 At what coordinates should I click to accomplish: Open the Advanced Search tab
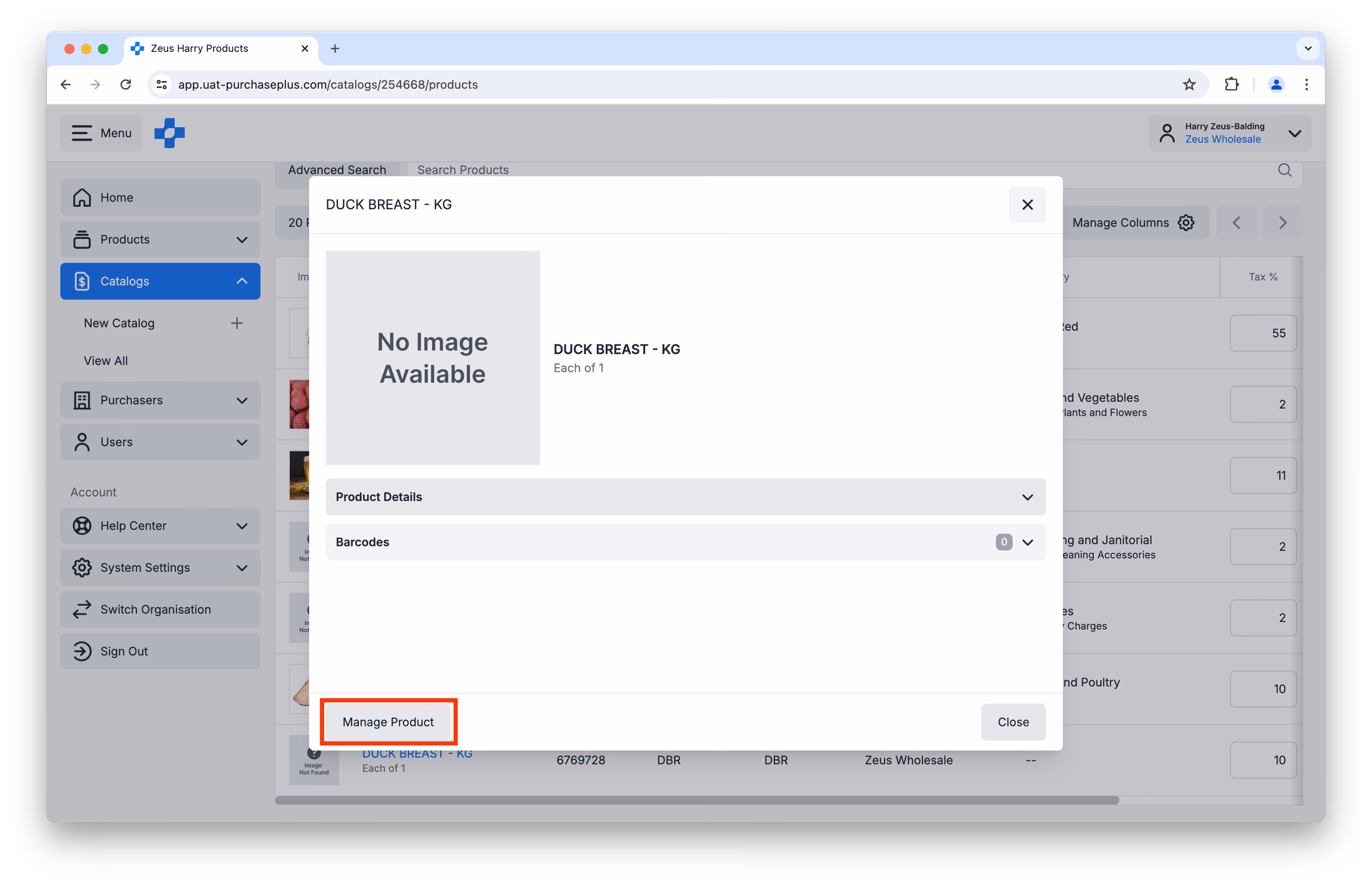point(337,170)
